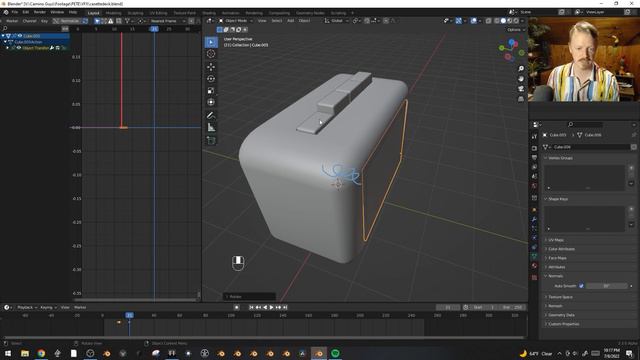640x360 pixels.
Task: Open the Modifiers wrench properties tab
Action: coord(534,219)
